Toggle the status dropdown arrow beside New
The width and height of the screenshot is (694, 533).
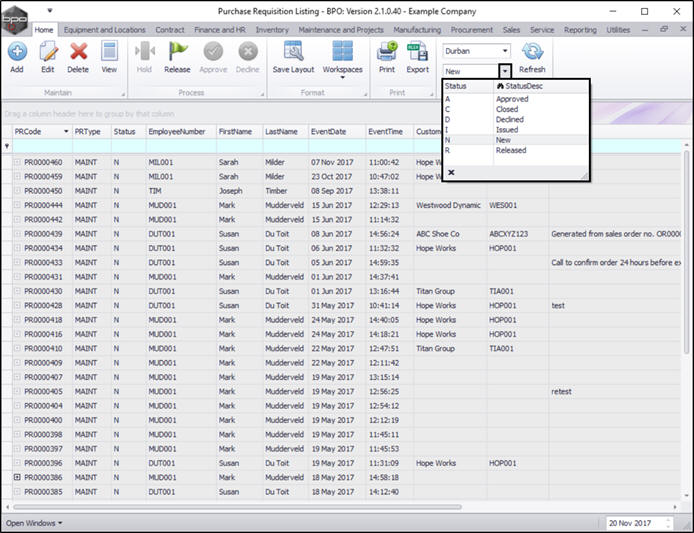[505, 72]
